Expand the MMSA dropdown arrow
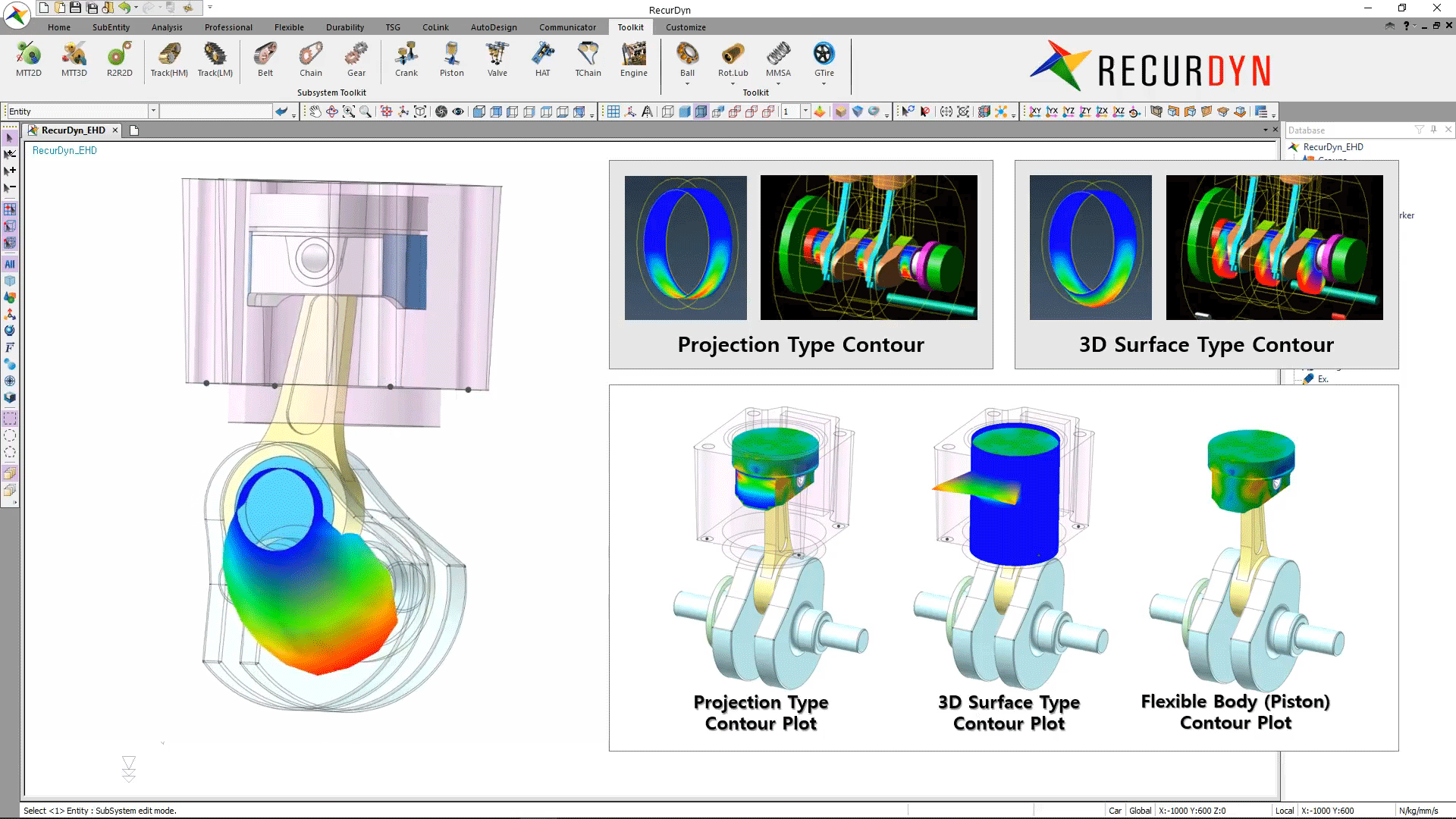Image resolution: width=1456 pixels, height=819 pixels. click(779, 83)
